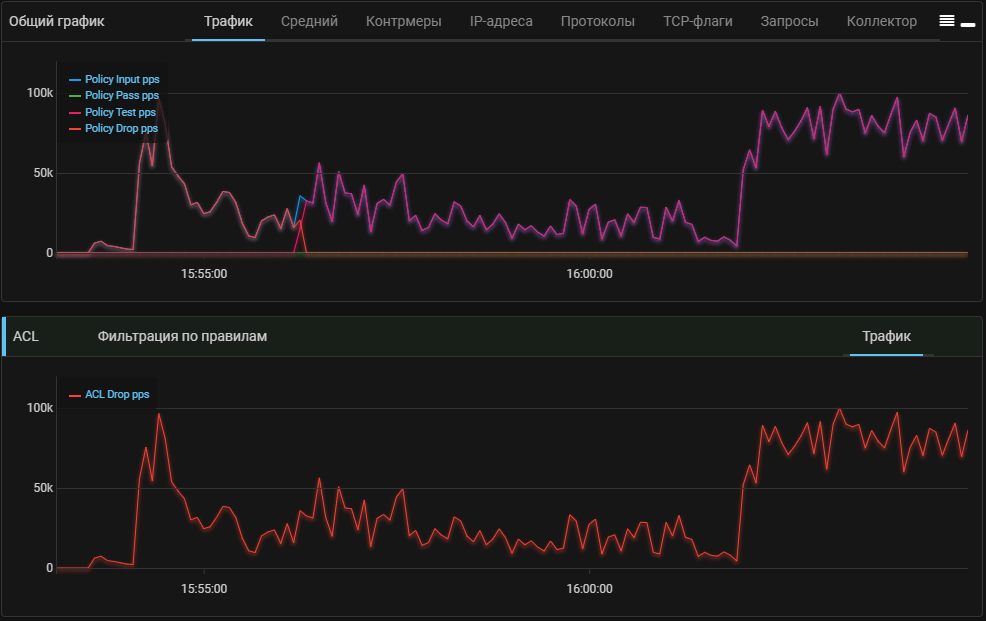View the Коллектор tab

tap(881, 21)
